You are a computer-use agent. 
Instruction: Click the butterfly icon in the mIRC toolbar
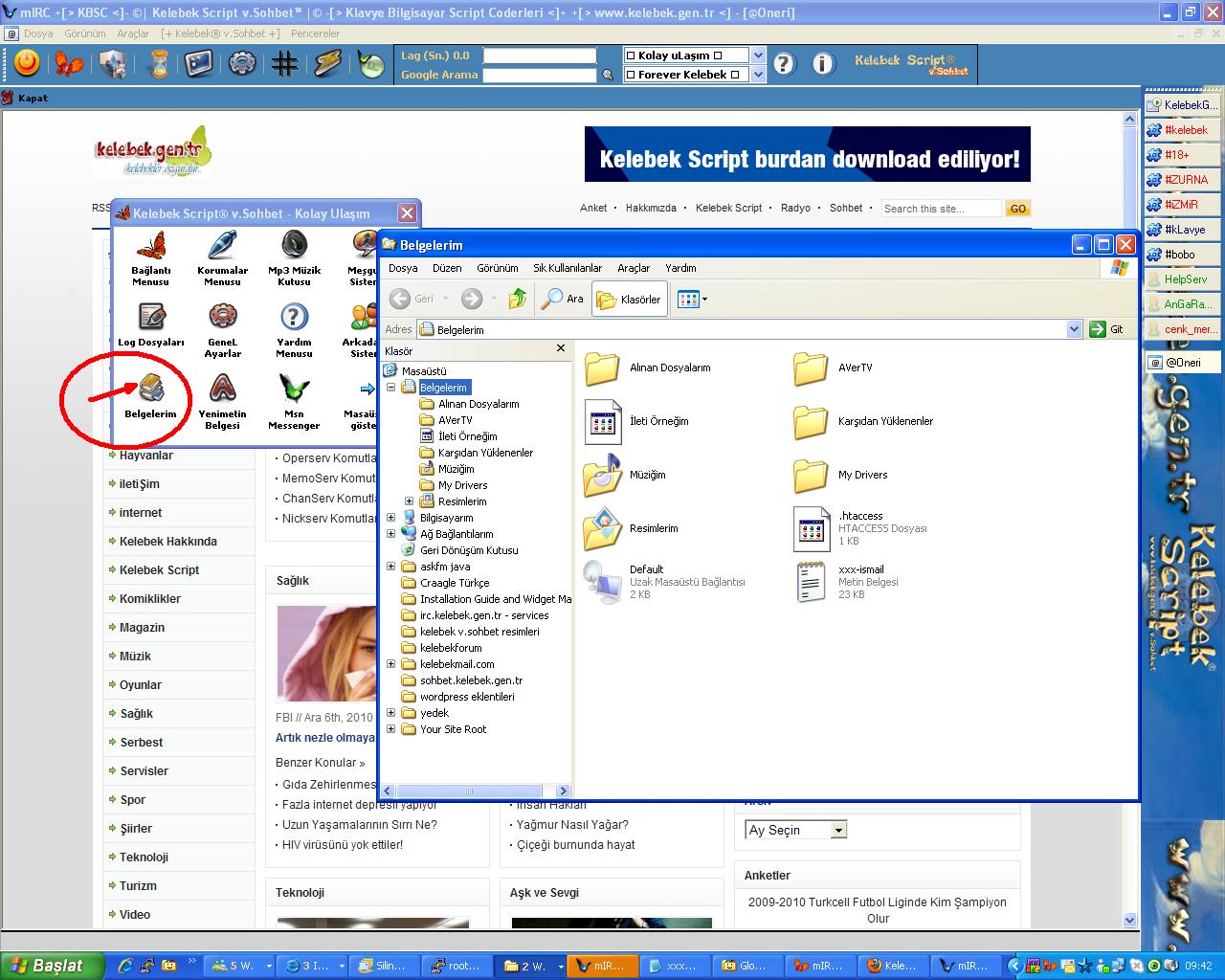(69, 64)
